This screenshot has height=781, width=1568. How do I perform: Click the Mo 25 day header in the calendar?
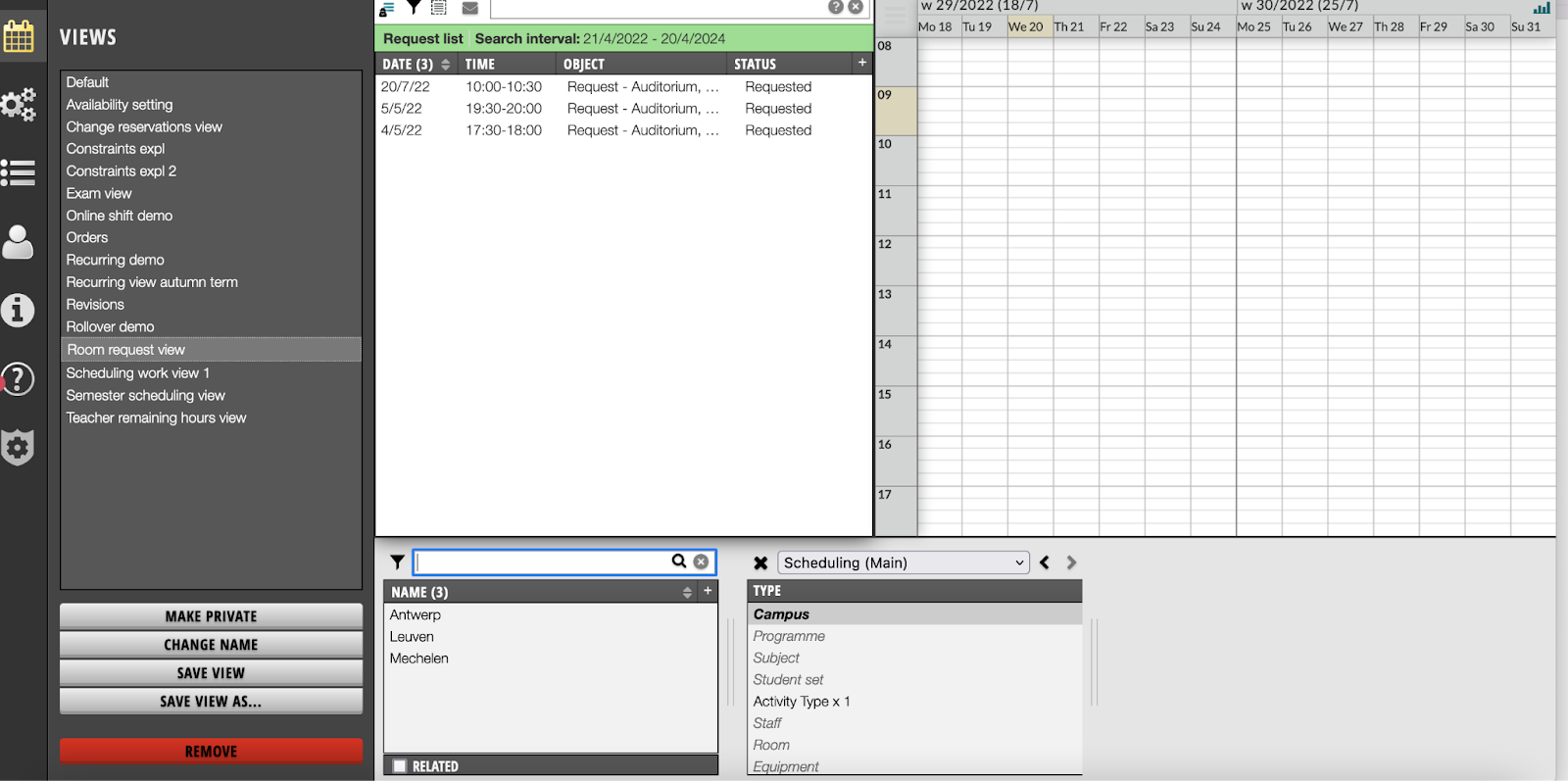(x=1258, y=27)
